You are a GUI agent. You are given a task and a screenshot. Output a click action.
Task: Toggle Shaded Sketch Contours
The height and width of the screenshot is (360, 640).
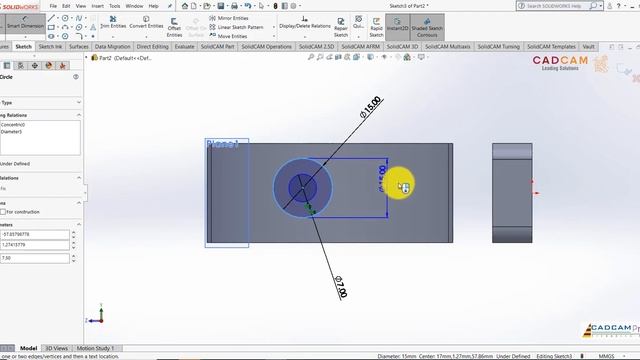(427, 27)
